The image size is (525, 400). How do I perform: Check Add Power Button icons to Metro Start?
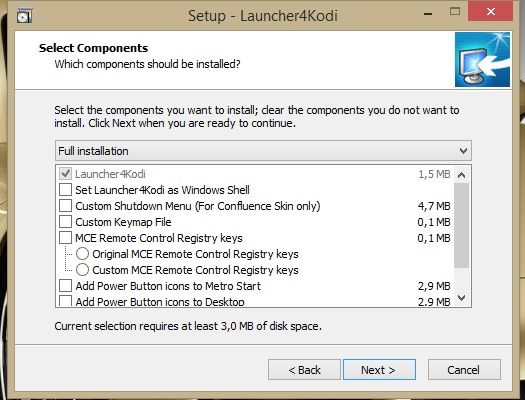tap(65, 286)
